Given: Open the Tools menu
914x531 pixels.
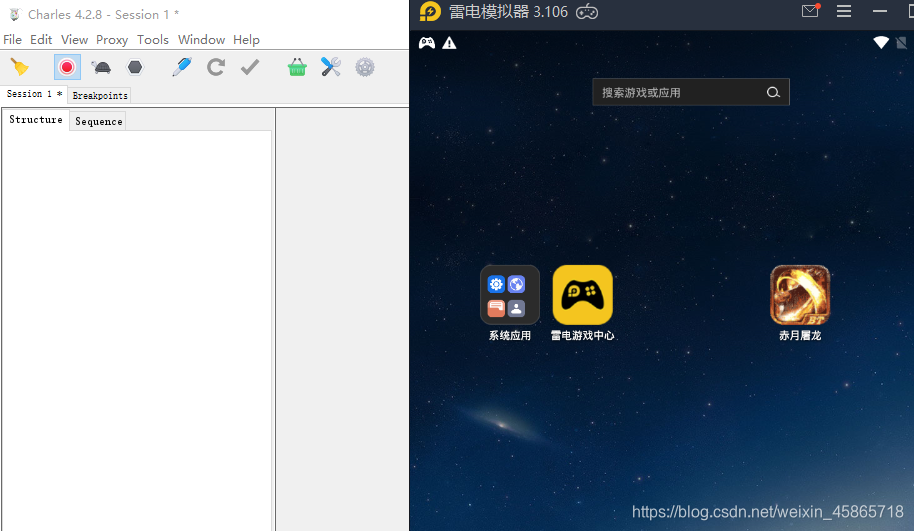Looking at the screenshot, I should coord(153,40).
